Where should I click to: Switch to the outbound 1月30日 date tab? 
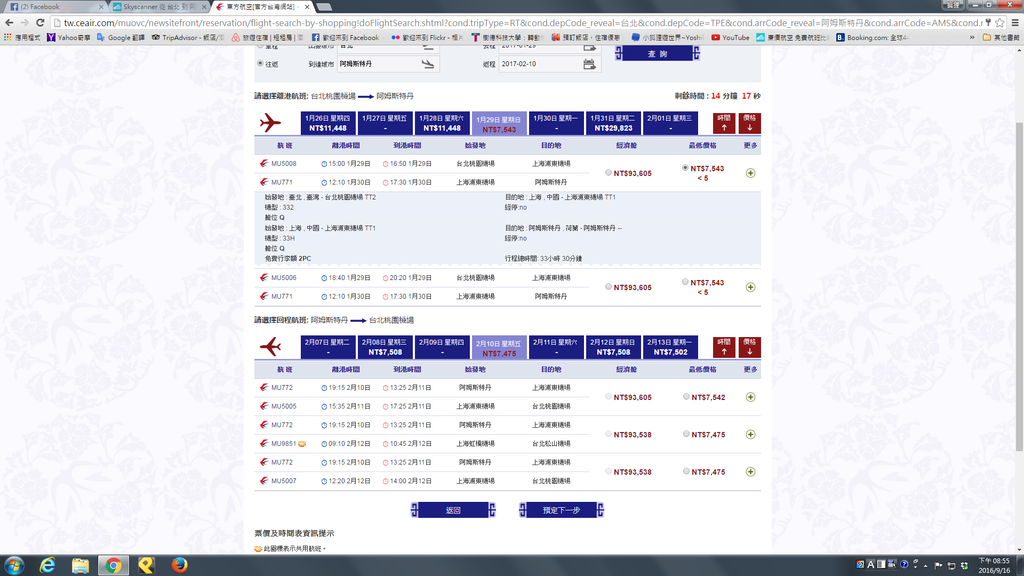[556, 123]
